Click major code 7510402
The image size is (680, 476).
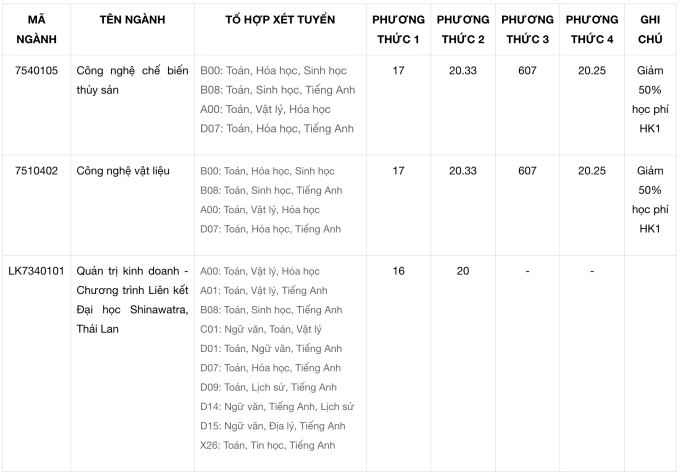(x=36, y=171)
